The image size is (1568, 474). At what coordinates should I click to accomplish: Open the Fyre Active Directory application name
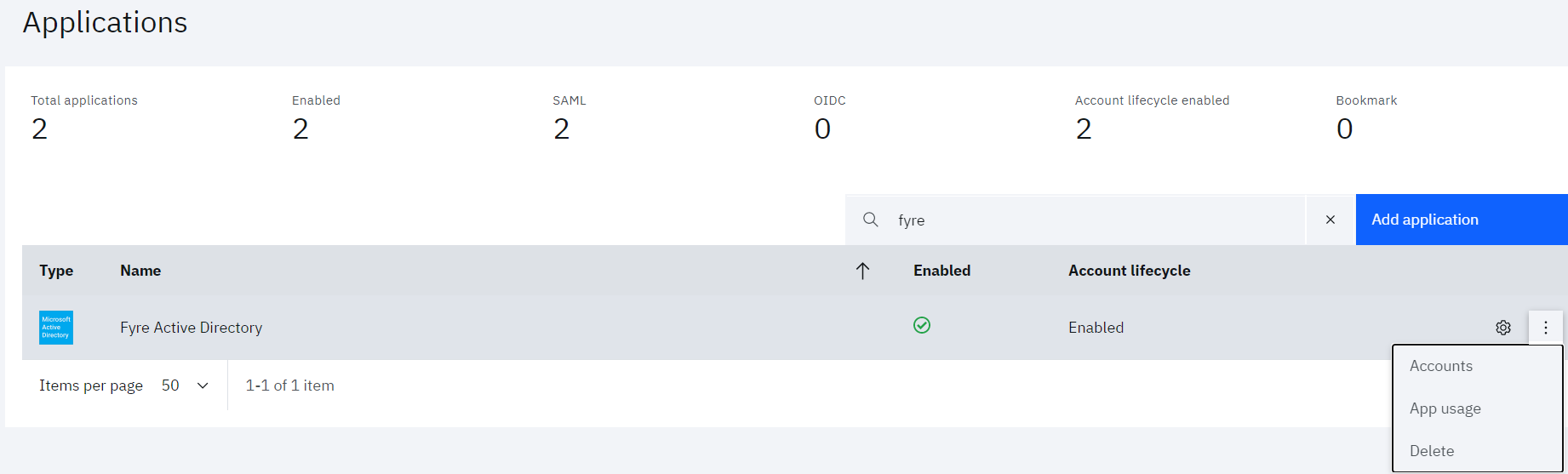(191, 328)
